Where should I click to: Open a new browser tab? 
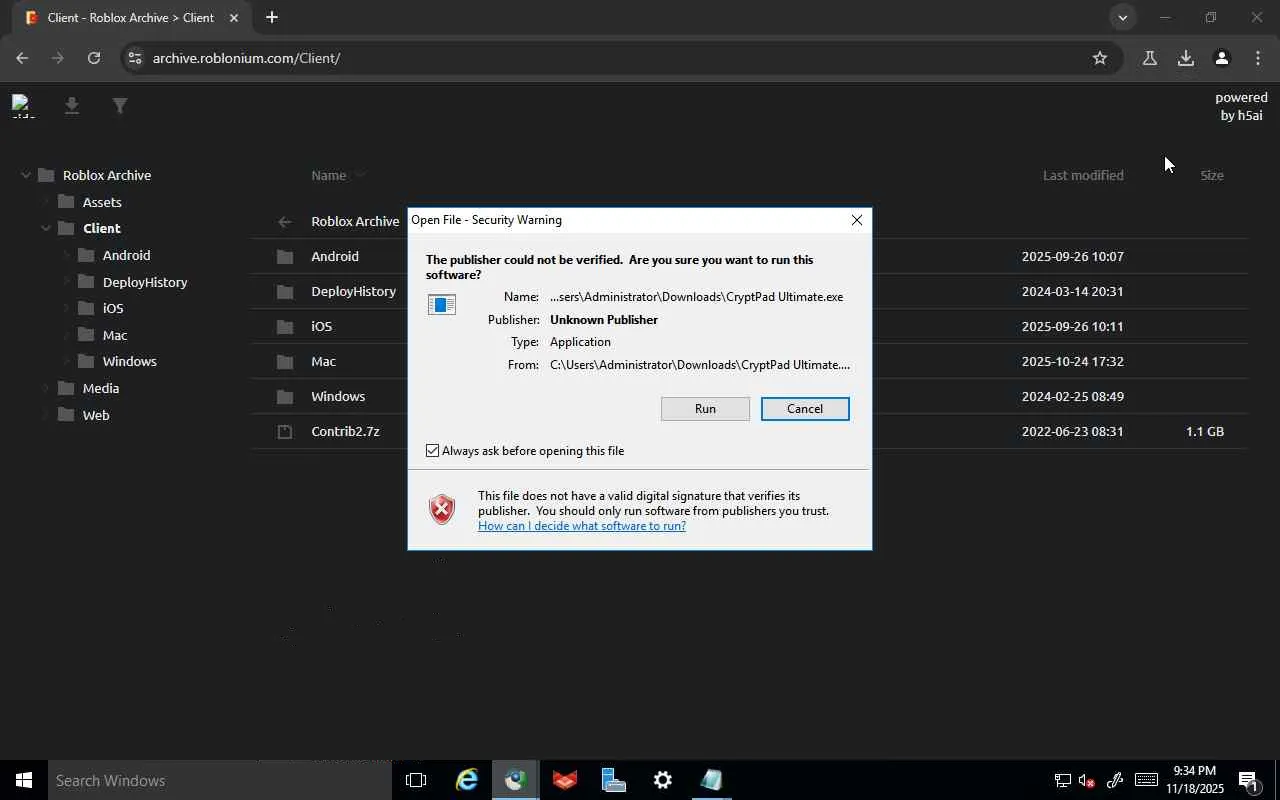pos(271,17)
